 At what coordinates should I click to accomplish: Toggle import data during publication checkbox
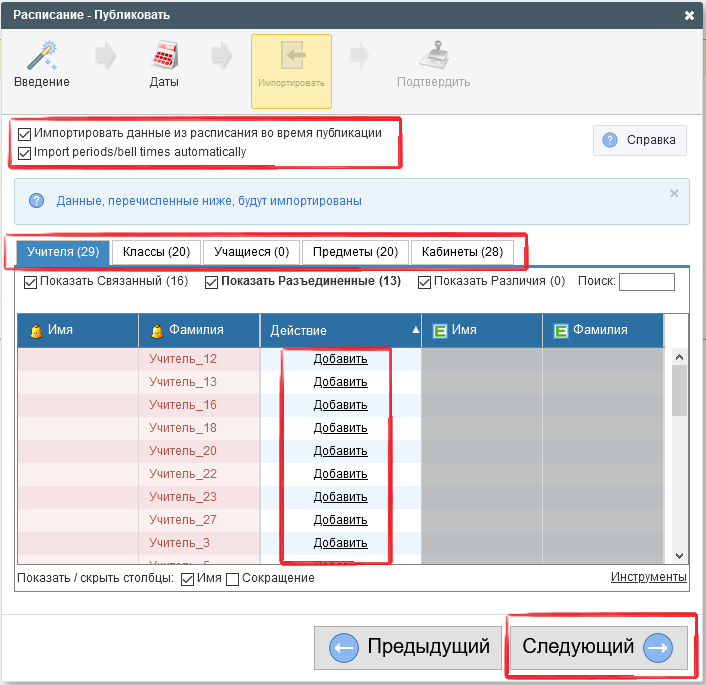(25, 133)
